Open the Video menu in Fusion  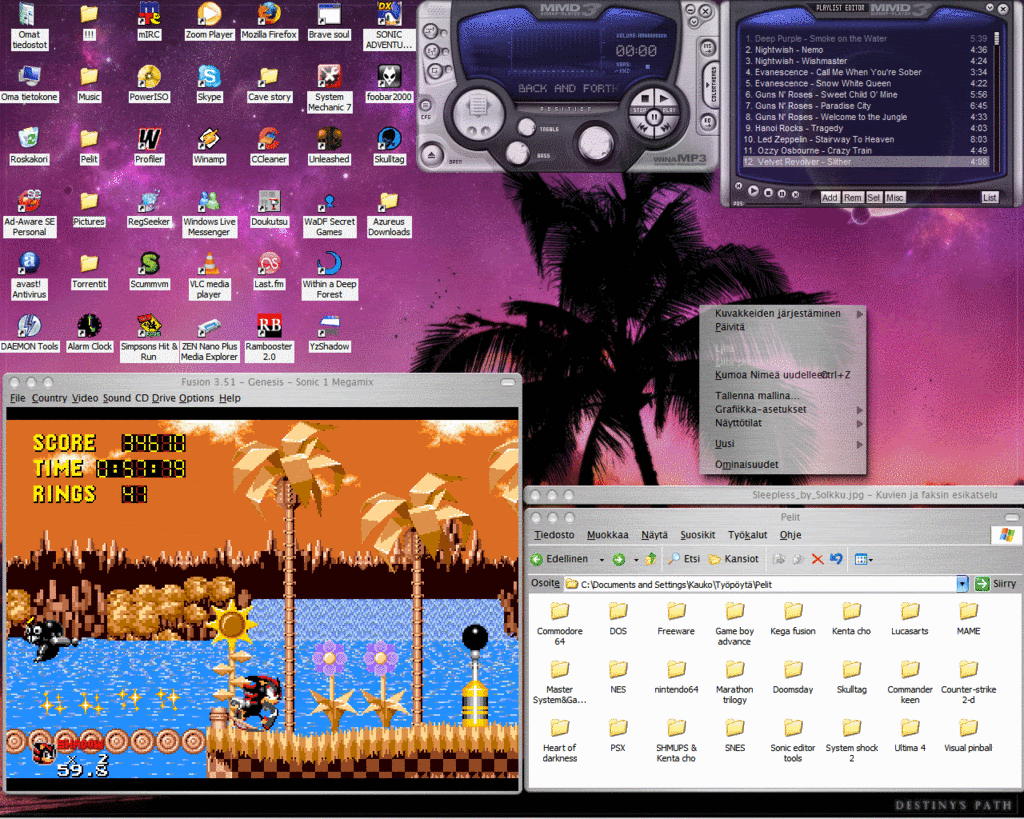pos(85,398)
